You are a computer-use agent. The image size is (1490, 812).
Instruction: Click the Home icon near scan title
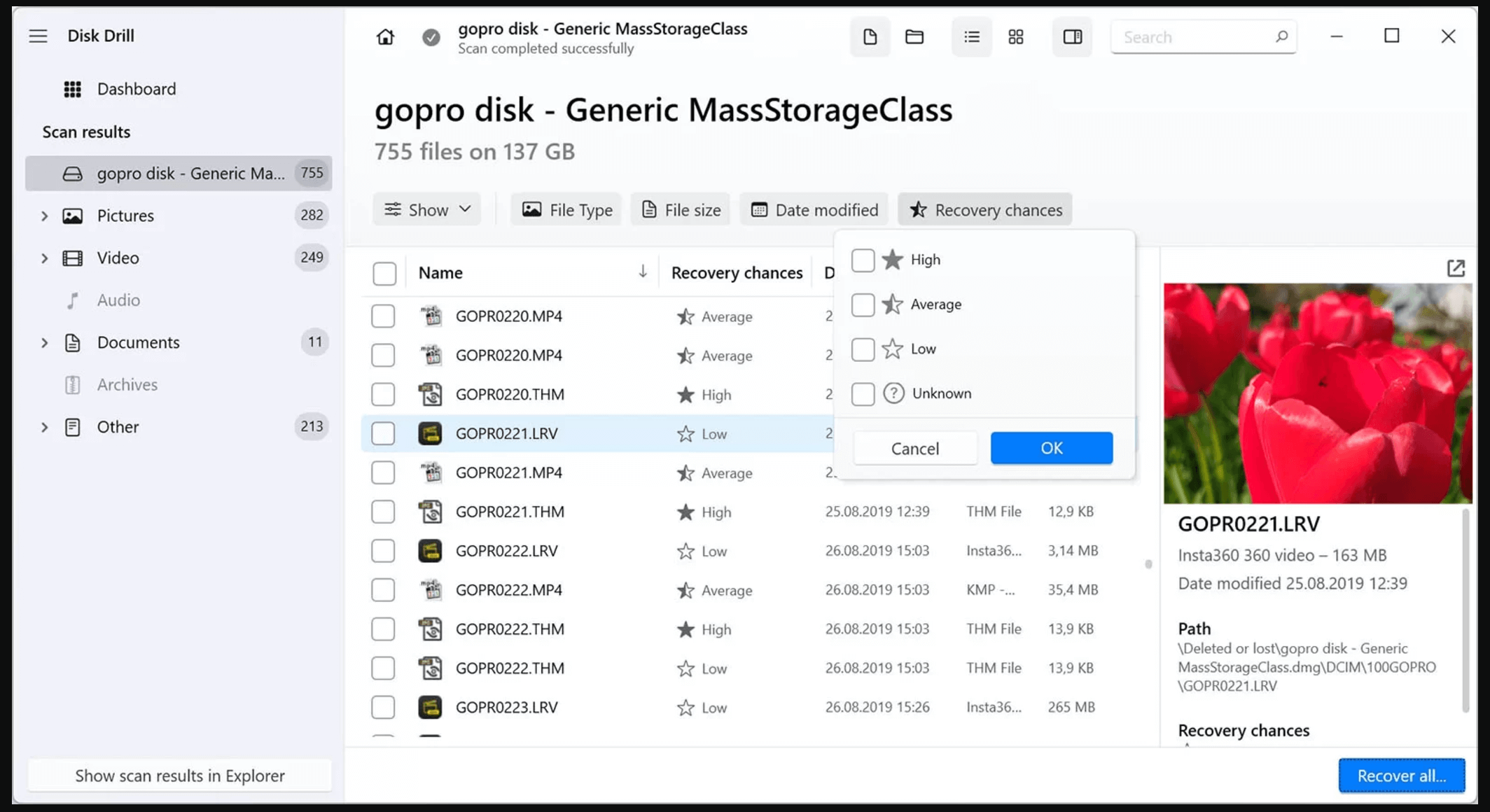[x=385, y=37]
